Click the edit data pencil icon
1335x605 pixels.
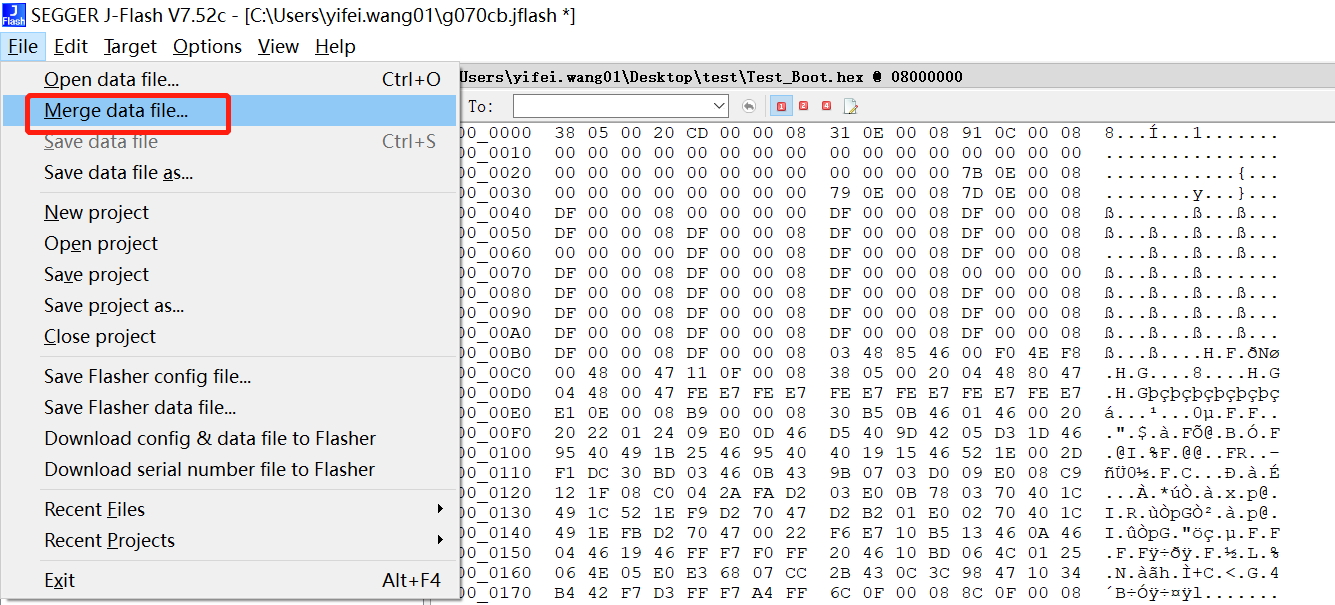click(x=851, y=106)
